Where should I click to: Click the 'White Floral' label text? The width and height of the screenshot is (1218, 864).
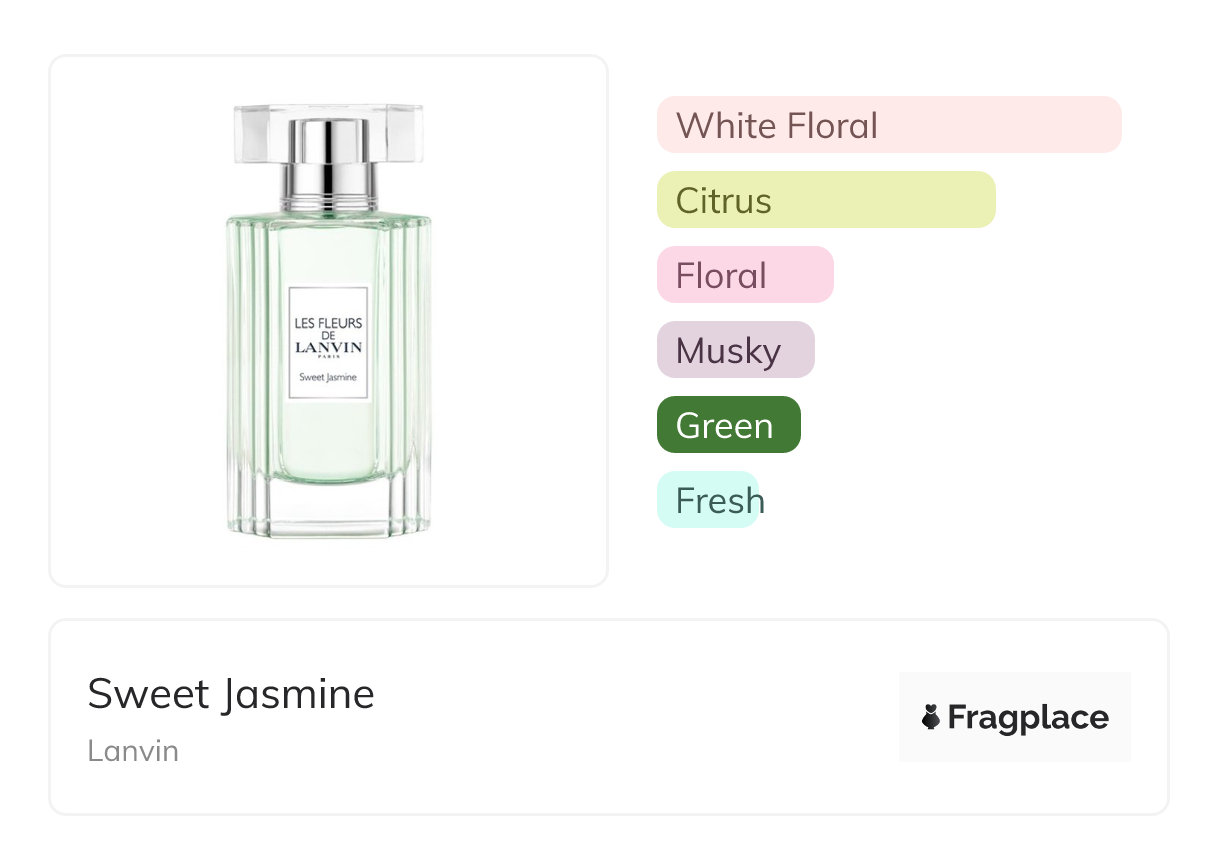coord(777,126)
